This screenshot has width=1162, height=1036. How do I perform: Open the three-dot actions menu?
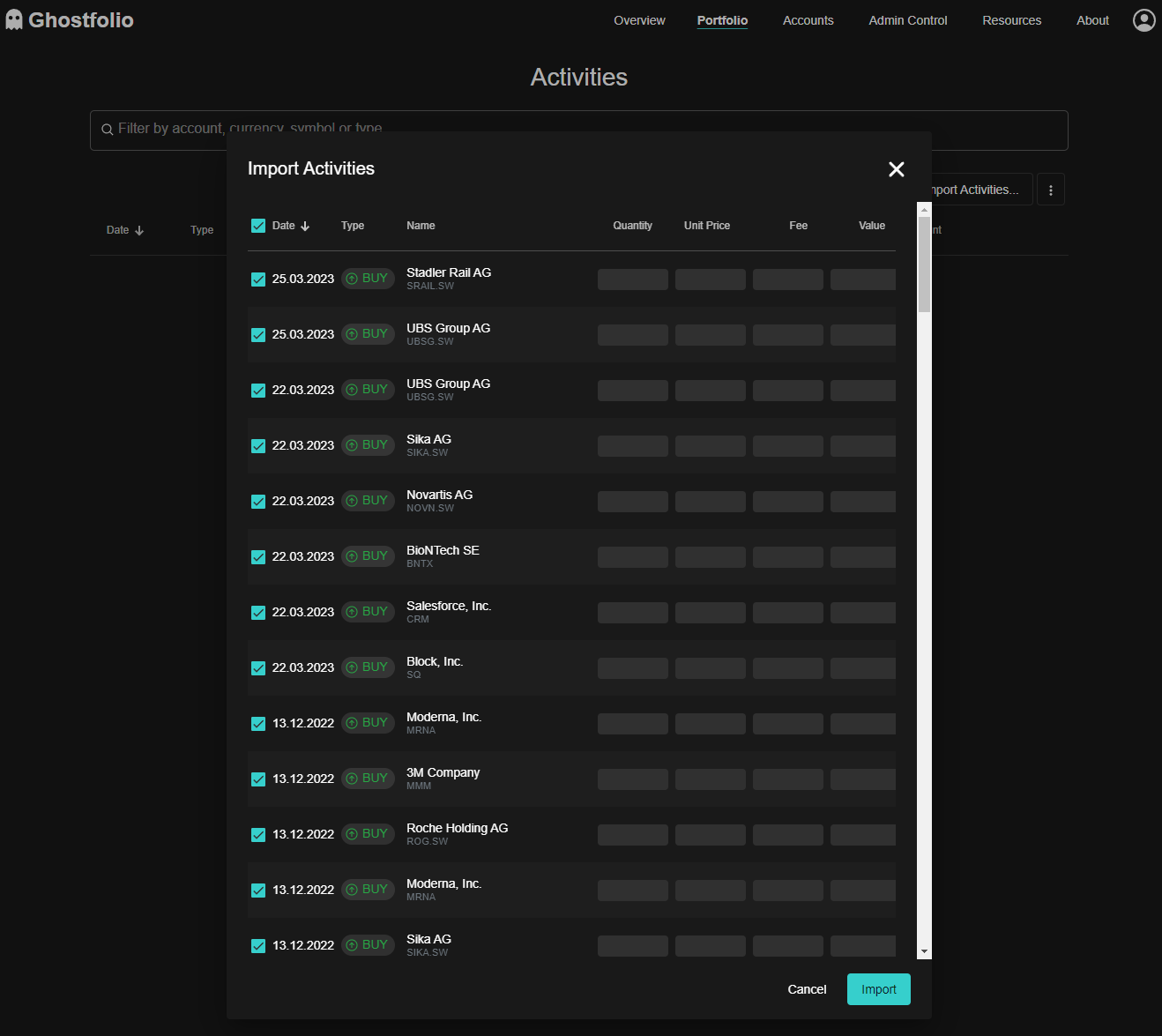pyautogui.click(x=1050, y=189)
